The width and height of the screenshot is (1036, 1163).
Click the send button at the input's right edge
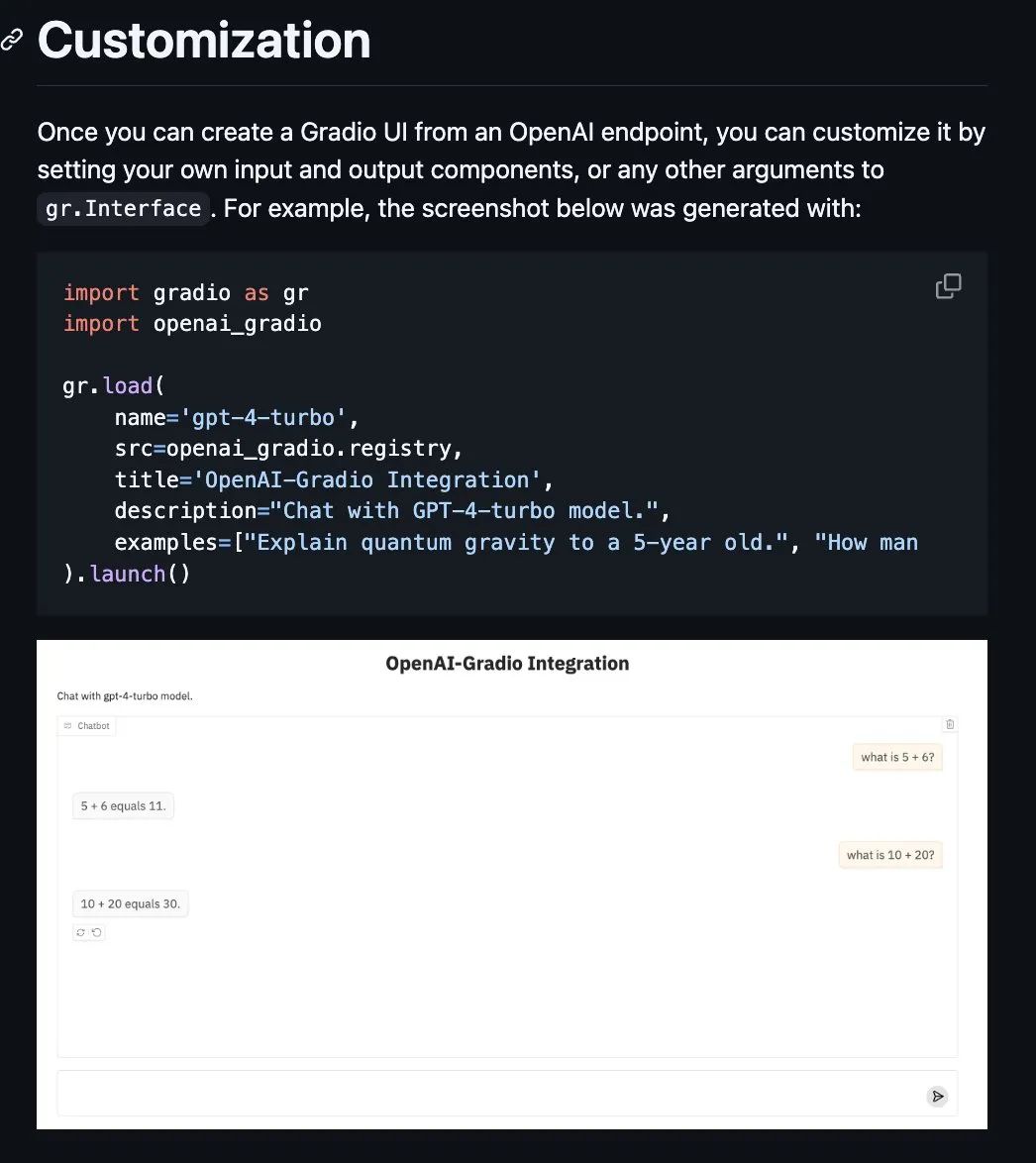[937, 1096]
